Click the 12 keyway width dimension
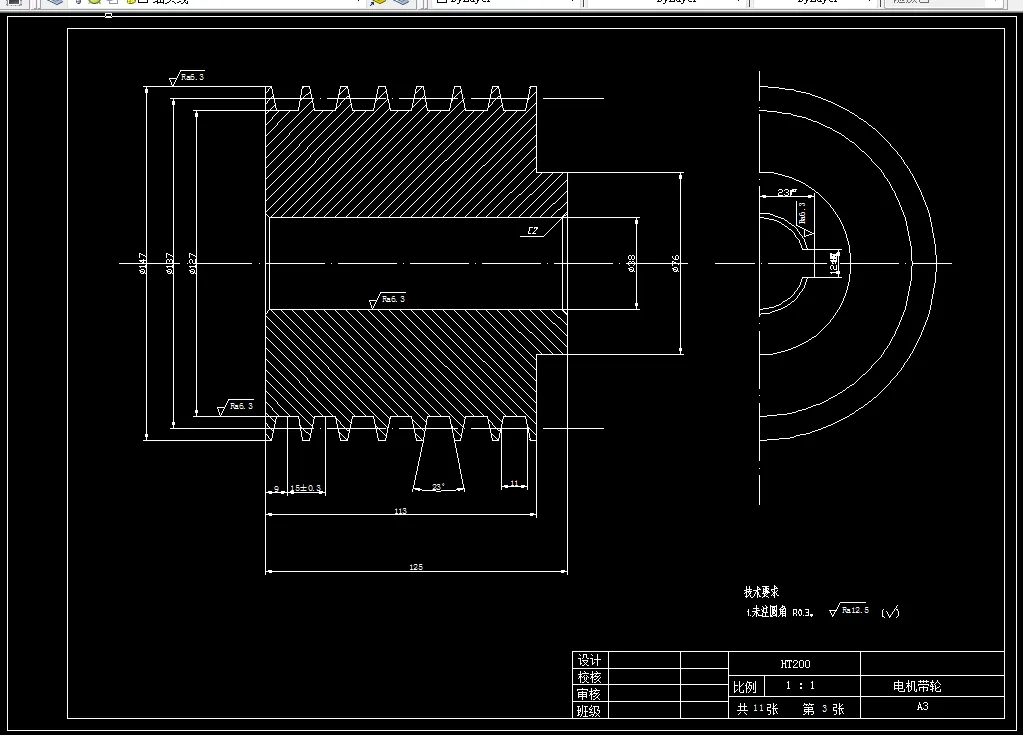 834,262
